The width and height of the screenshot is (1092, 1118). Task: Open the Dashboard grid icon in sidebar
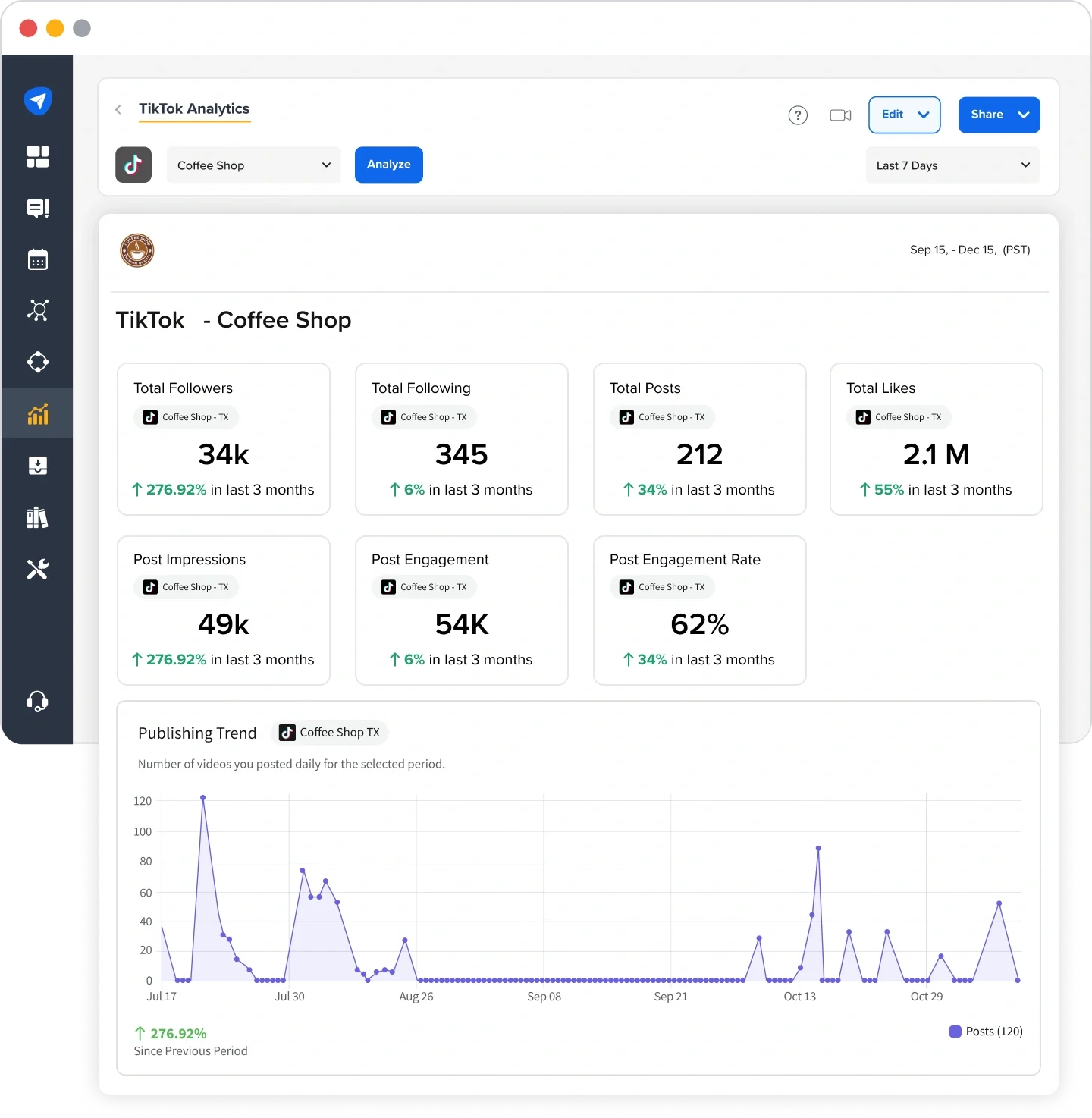pyautogui.click(x=38, y=157)
